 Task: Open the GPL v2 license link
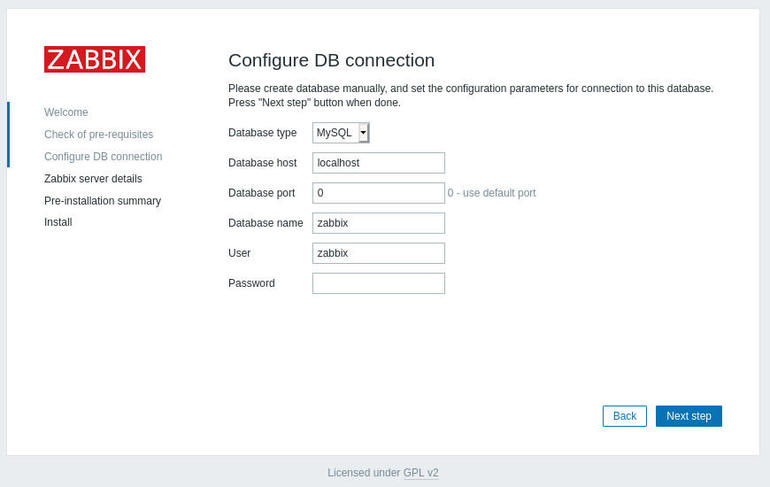tap(421, 473)
